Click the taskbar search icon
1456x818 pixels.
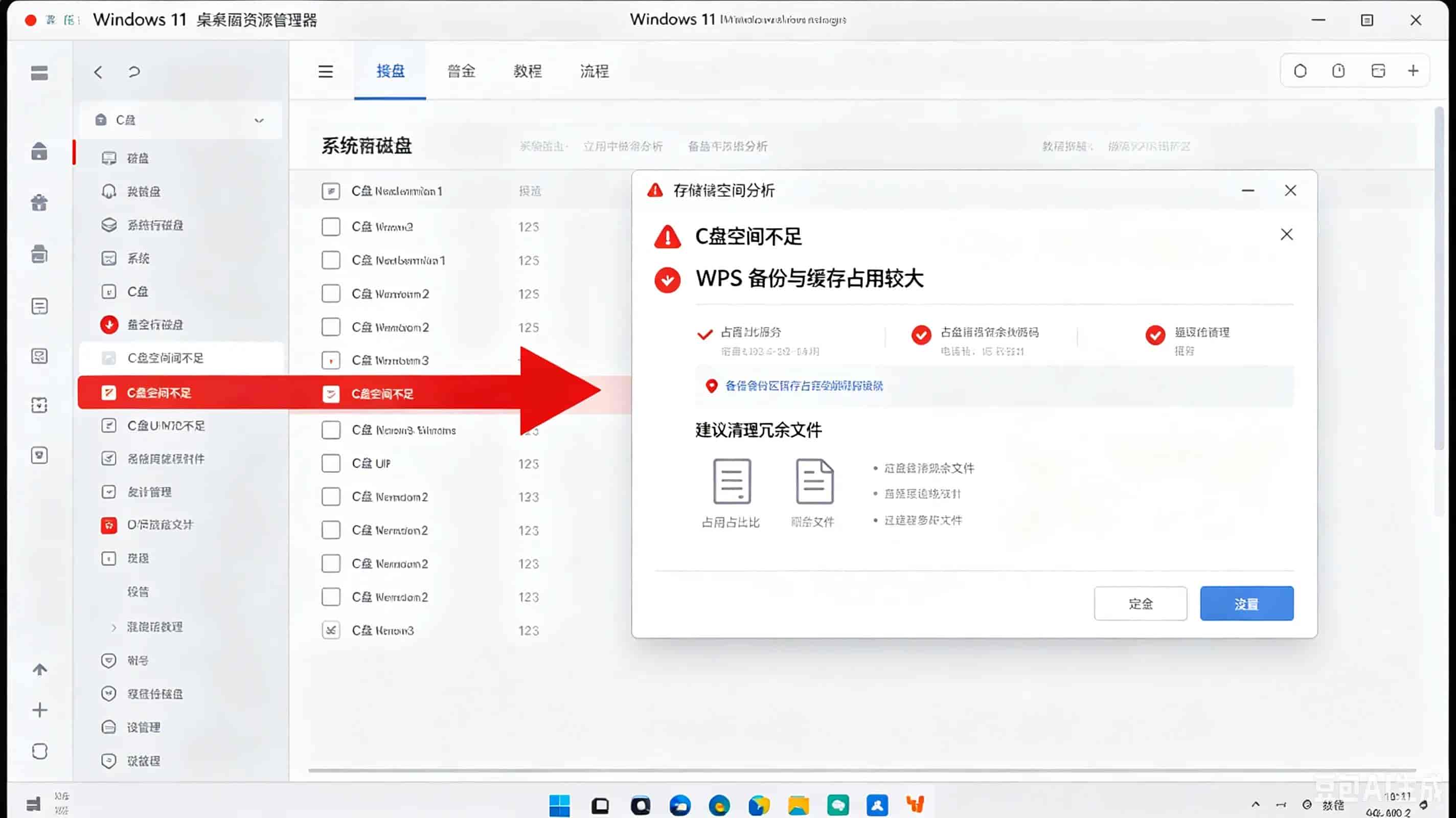[x=641, y=805]
